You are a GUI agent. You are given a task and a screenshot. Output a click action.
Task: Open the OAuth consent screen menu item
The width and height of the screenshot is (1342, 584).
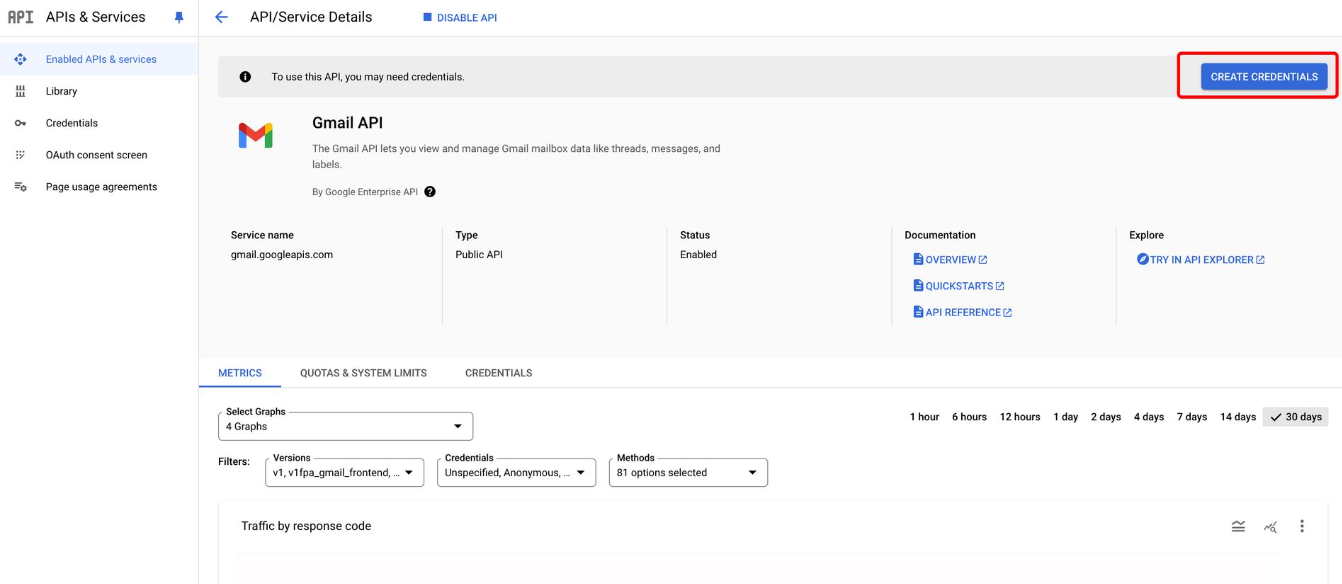click(96, 155)
